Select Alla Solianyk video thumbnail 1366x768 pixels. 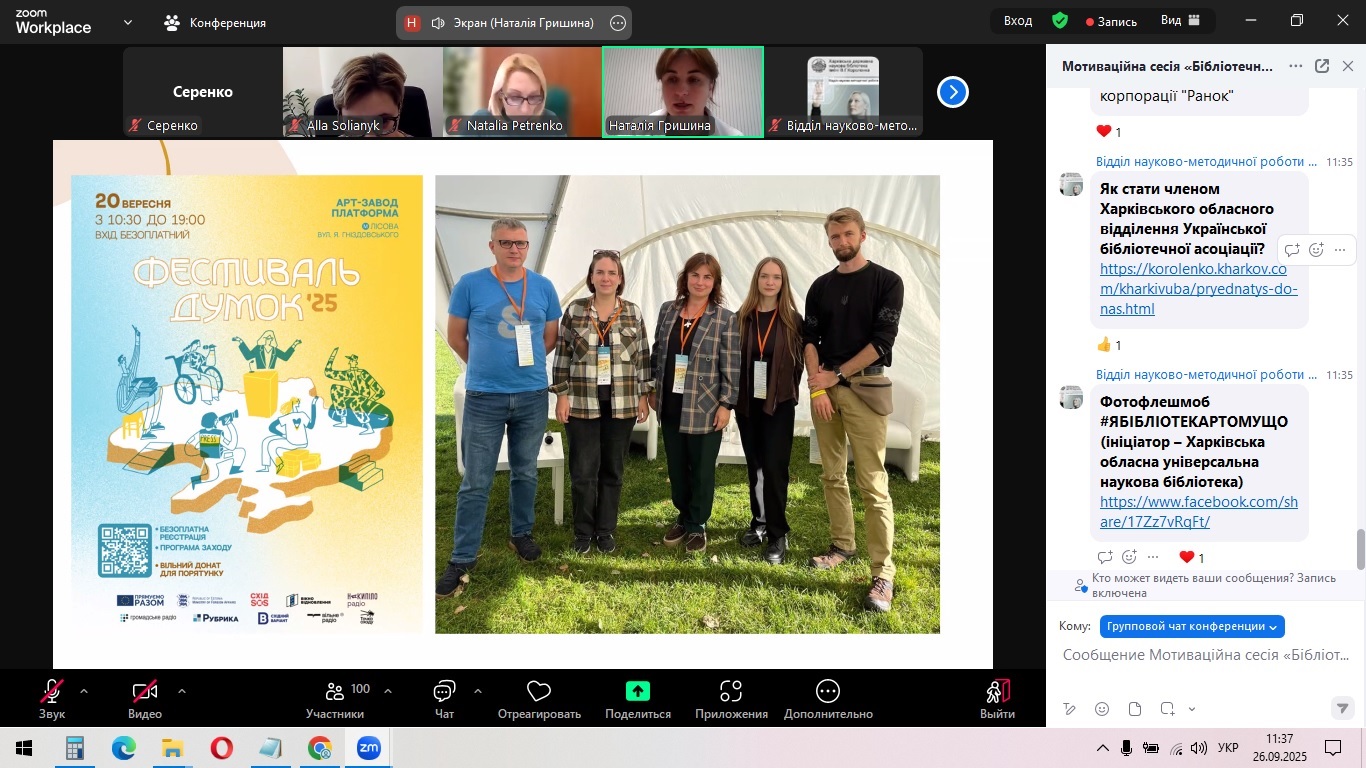pyautogui.click(x=363, y=92)
